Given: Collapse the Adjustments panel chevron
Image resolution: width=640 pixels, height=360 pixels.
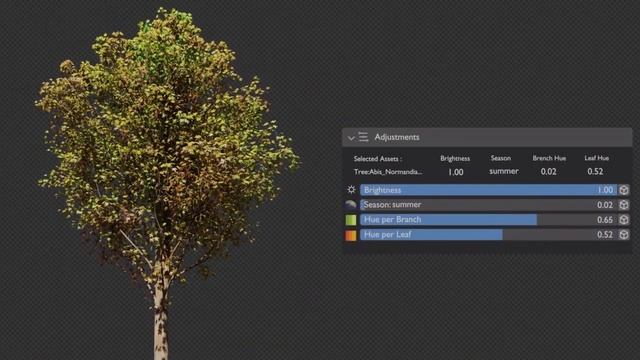Looking at the screenshot, I should (351, 138).
